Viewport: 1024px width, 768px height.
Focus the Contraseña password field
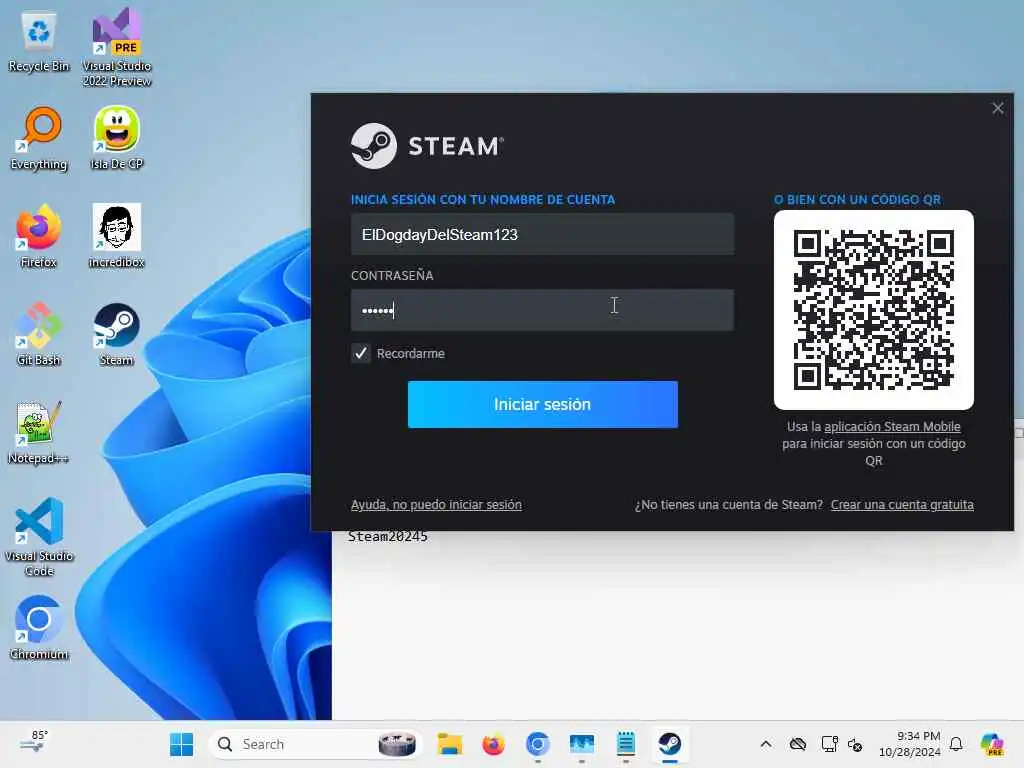coord(542,310)
